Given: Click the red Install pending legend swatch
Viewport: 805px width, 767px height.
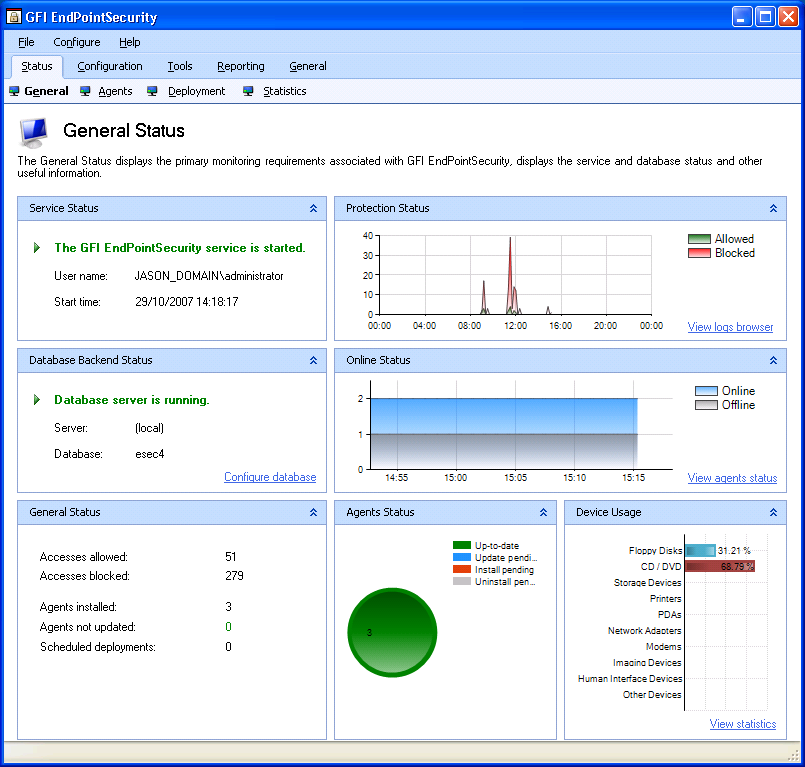Looking at the screenshot, I should click(462, 569).
